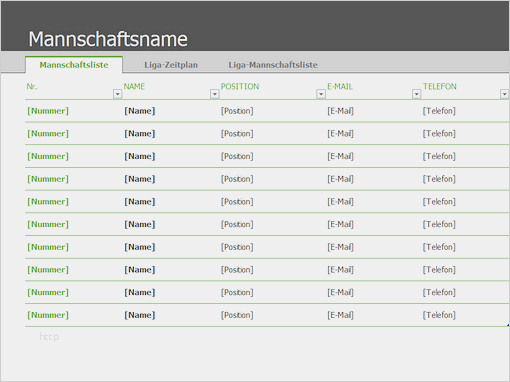Viewport: 510px width, 382px height.
Task: Click the table resize handle corner
Action: (x=508, y=325)
